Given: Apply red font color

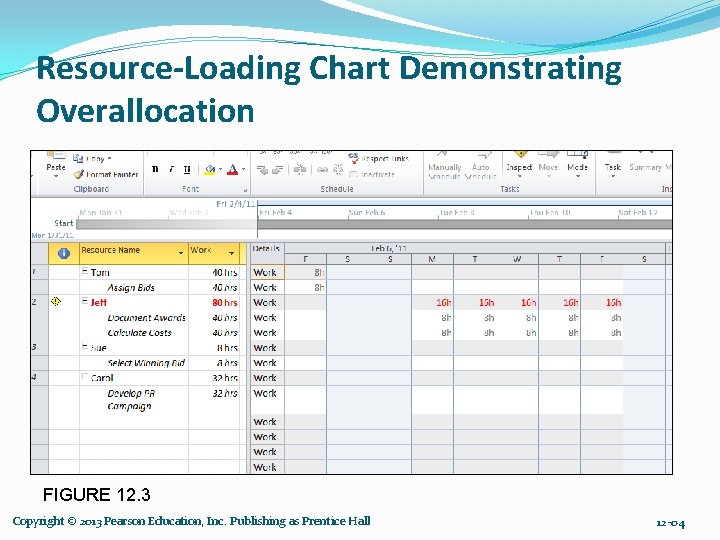Looking at the screenshot, I should [233, 170].
